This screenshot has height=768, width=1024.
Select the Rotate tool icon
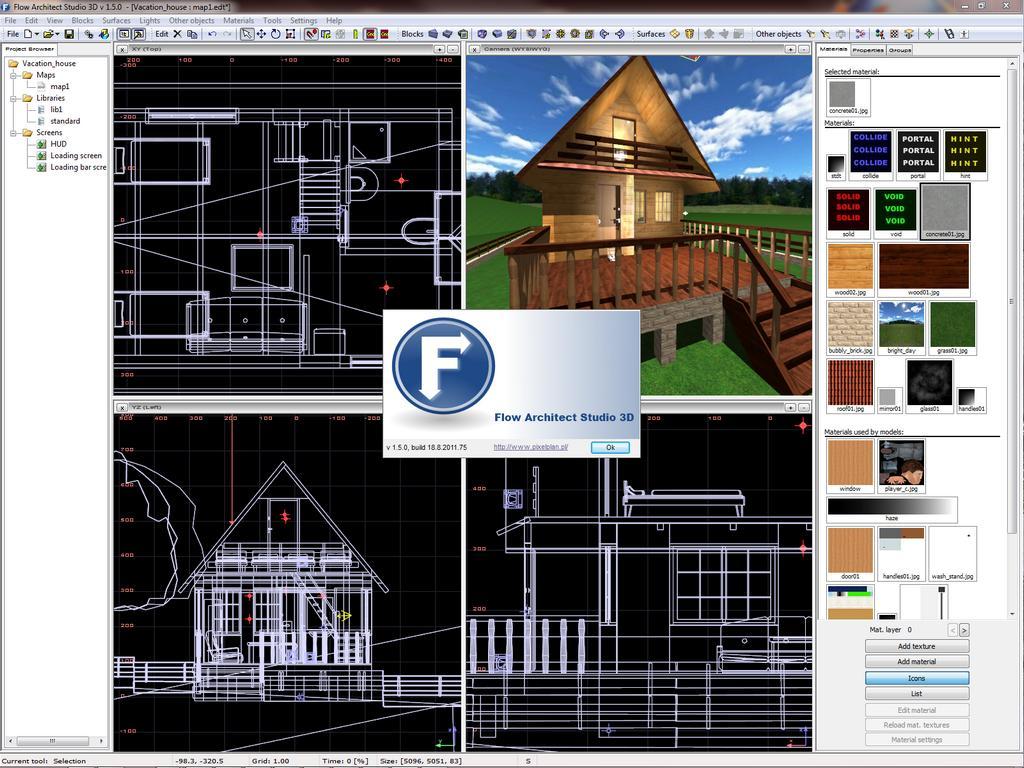(x=276, y=34)
